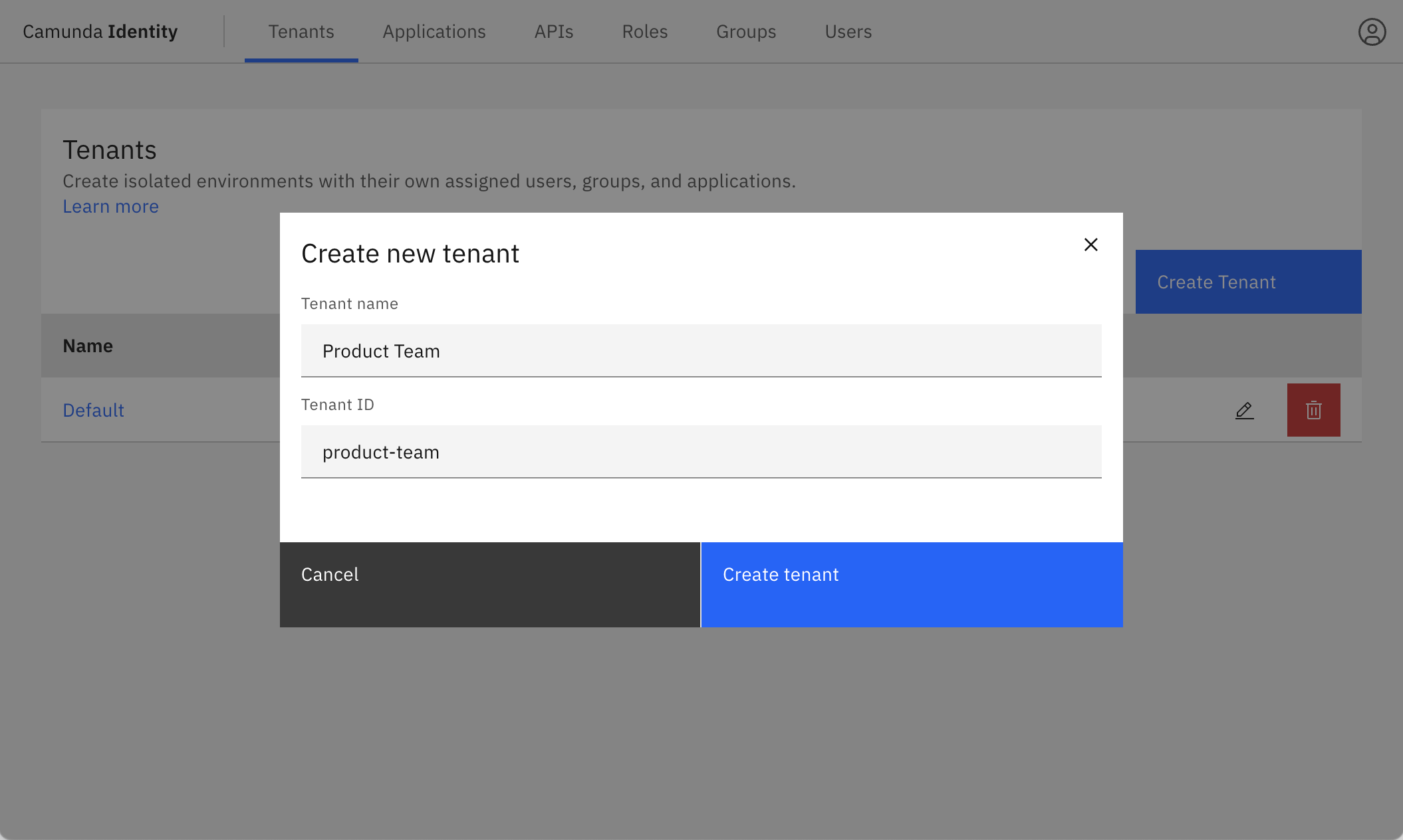The width and height of the screenshot is (1403, 840).
Task: Click the Create Tenant button
Action: [x=1248, y=281]
